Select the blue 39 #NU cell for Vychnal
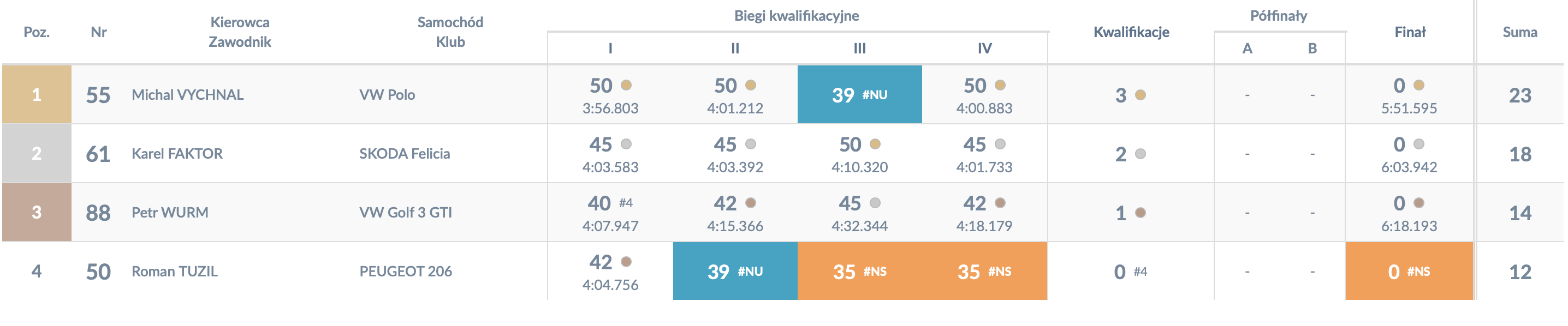The width and height of the screenshot is (1568, 326). [x=859, y=94]
